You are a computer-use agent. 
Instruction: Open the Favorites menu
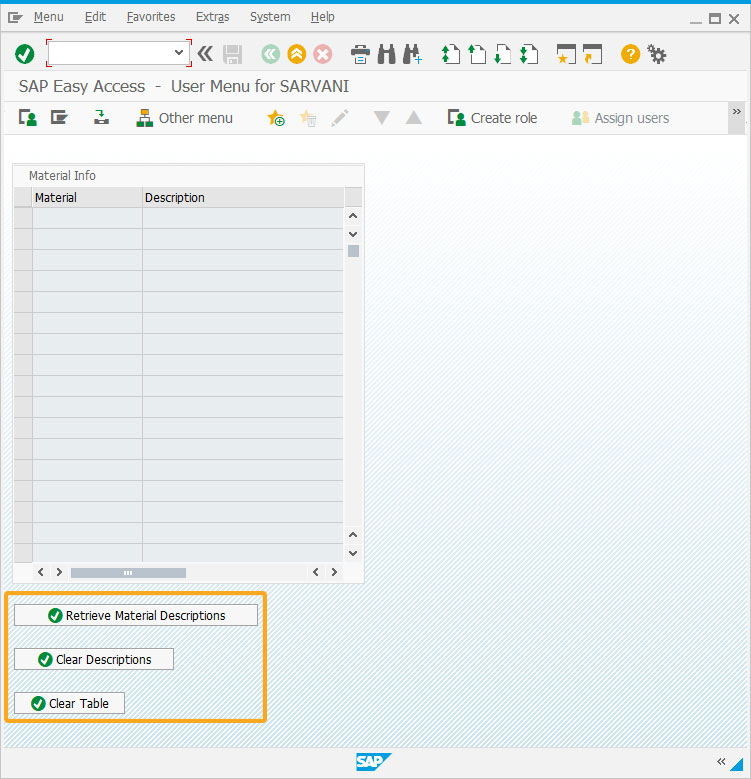(151, 17)
